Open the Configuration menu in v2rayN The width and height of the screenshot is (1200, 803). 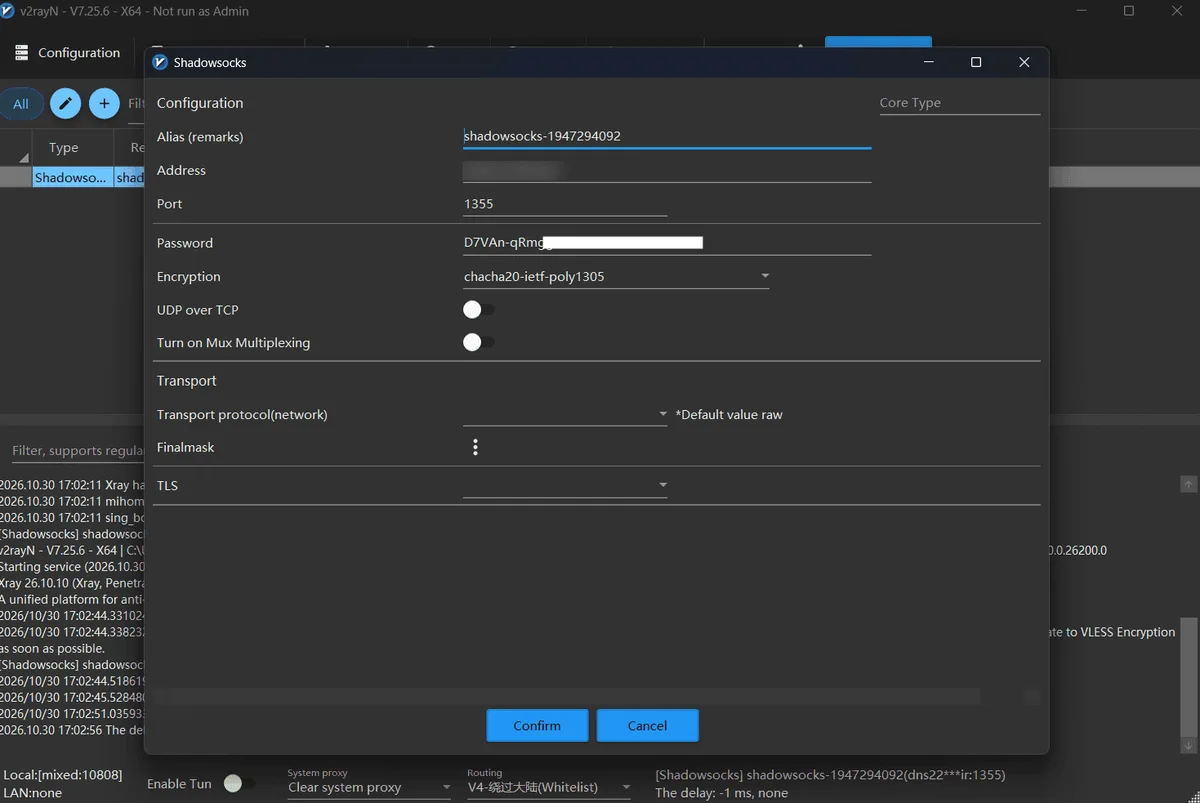pyautogui.click(x=67, y=53)
